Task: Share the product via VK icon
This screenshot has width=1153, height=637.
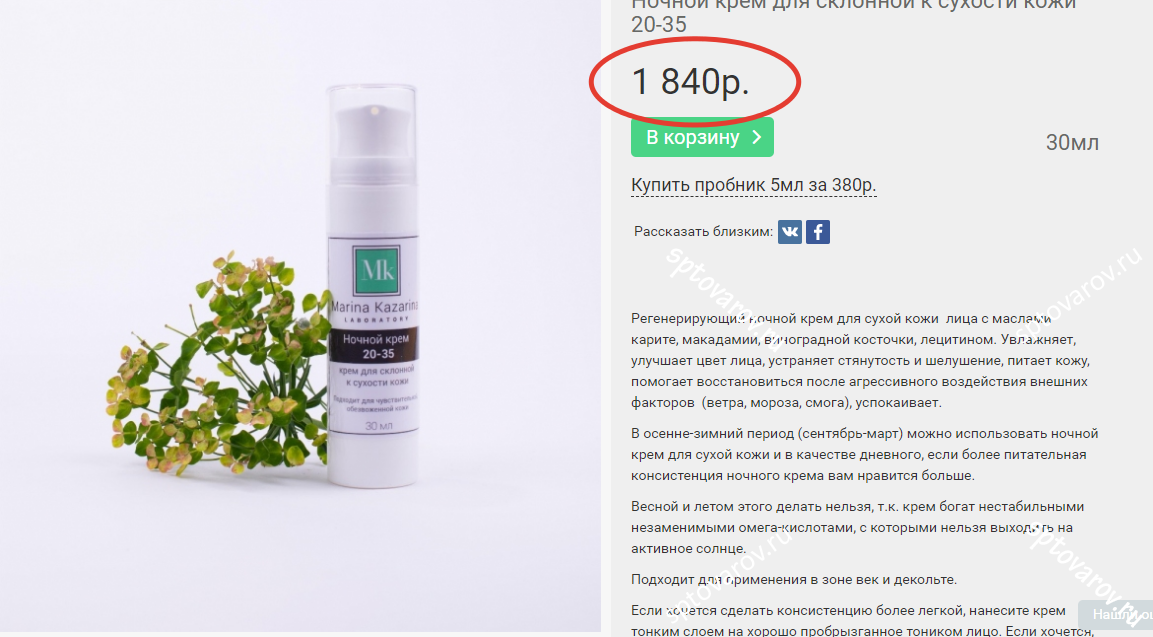Action: (x=790, y=232)
